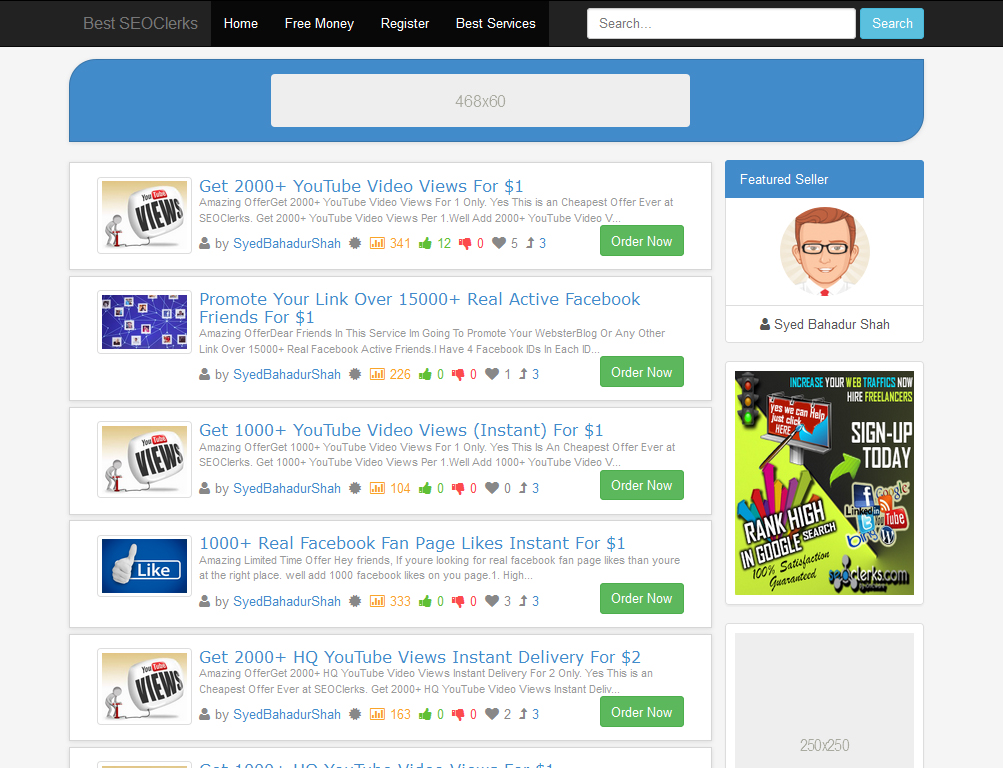Screen dimensions: 1003x768
Task: Click user icon in Fan Page Likes listing
Action: click(205, 601)
